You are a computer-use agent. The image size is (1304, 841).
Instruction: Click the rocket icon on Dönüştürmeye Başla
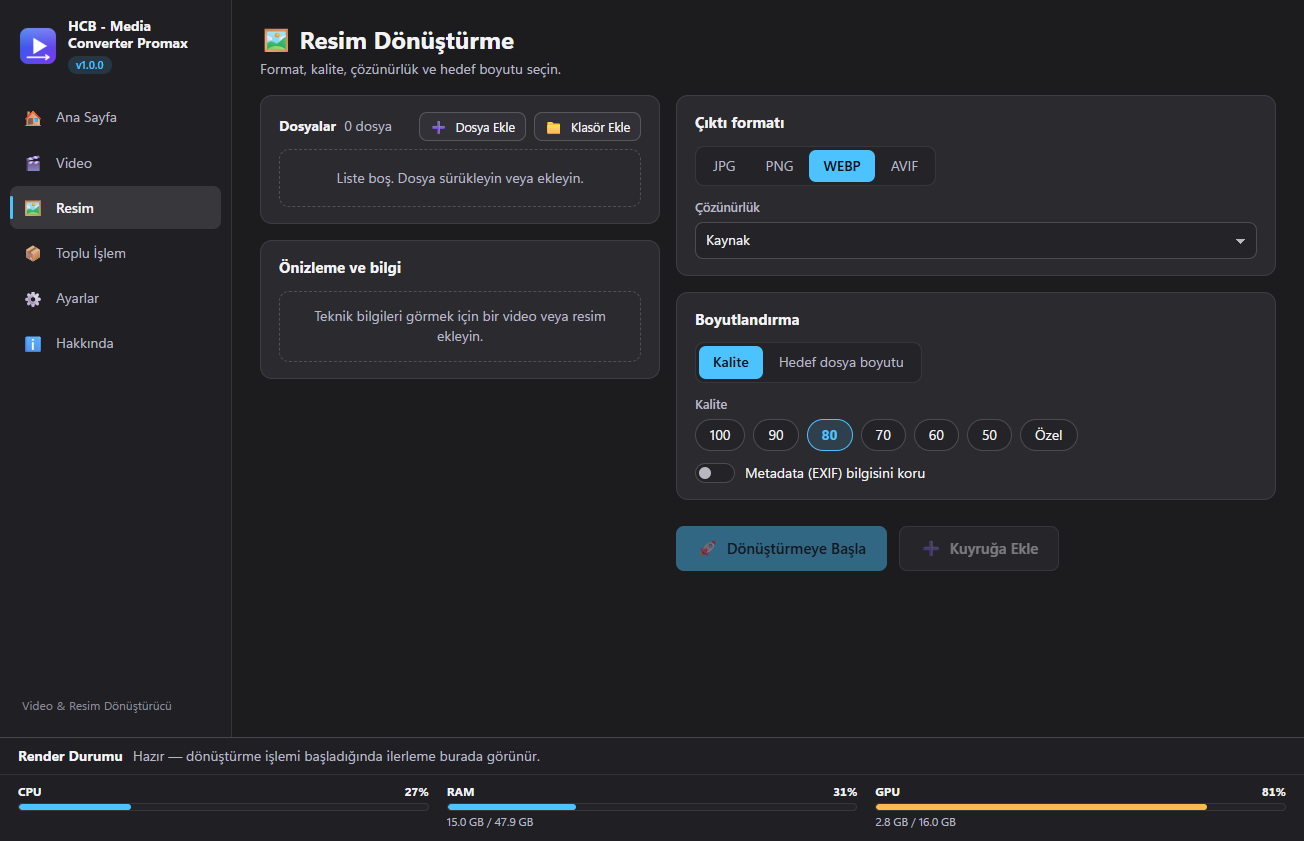[708, 548]
